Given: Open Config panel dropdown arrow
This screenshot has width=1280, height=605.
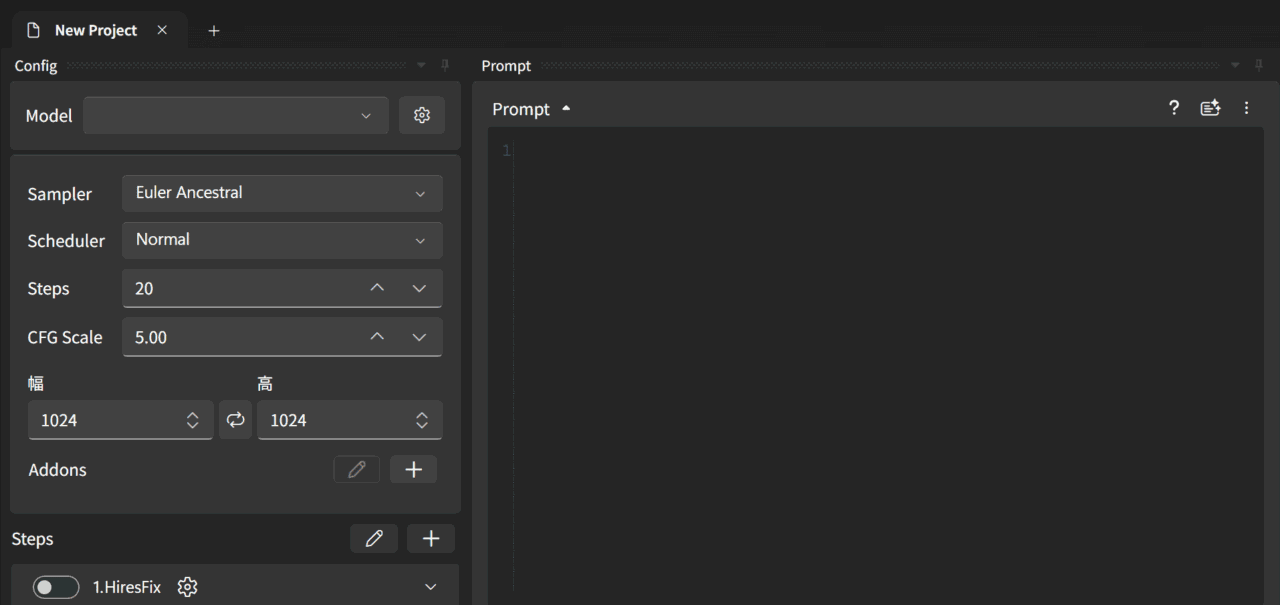Looking at the screenshot, I should tap(421, 65).
